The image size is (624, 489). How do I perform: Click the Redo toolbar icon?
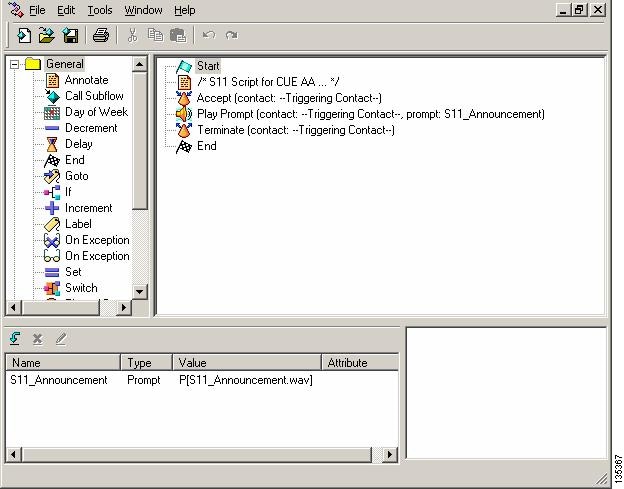[231, 35]
